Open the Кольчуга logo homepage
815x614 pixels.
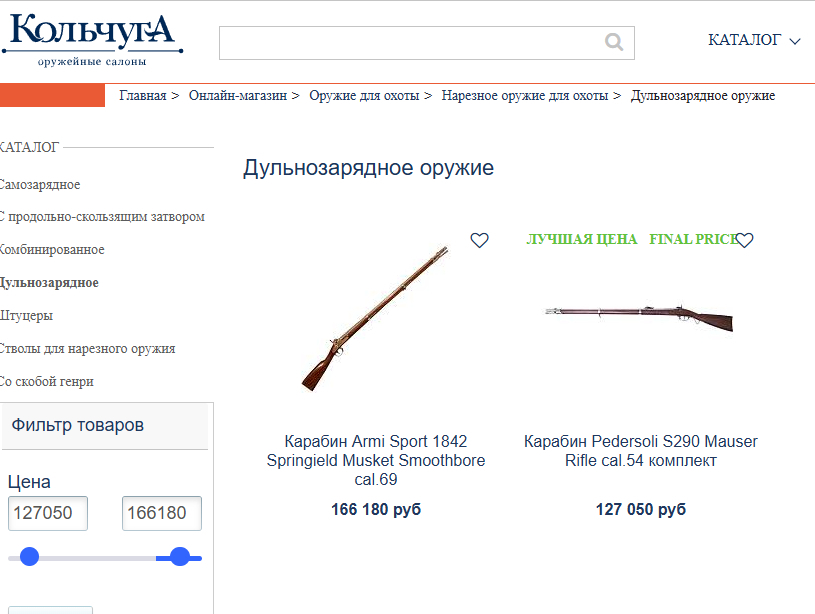coord(92,40)
